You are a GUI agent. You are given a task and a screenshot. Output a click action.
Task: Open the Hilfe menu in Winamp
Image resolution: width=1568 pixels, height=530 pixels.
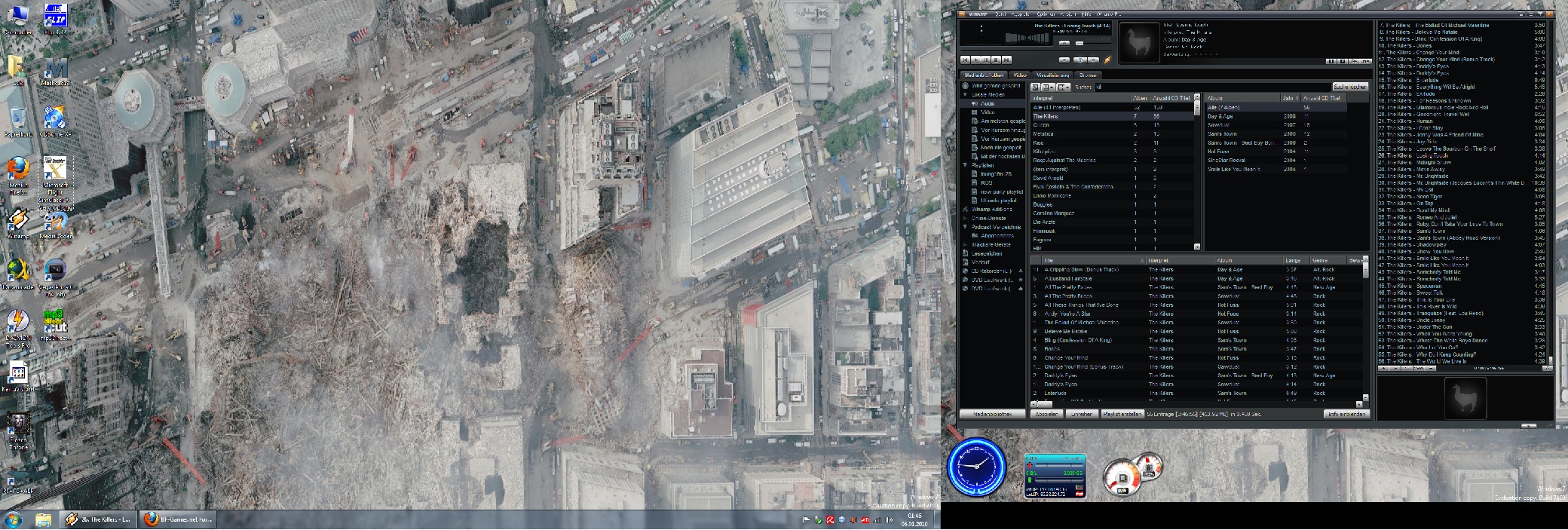tap(1086, 14)
